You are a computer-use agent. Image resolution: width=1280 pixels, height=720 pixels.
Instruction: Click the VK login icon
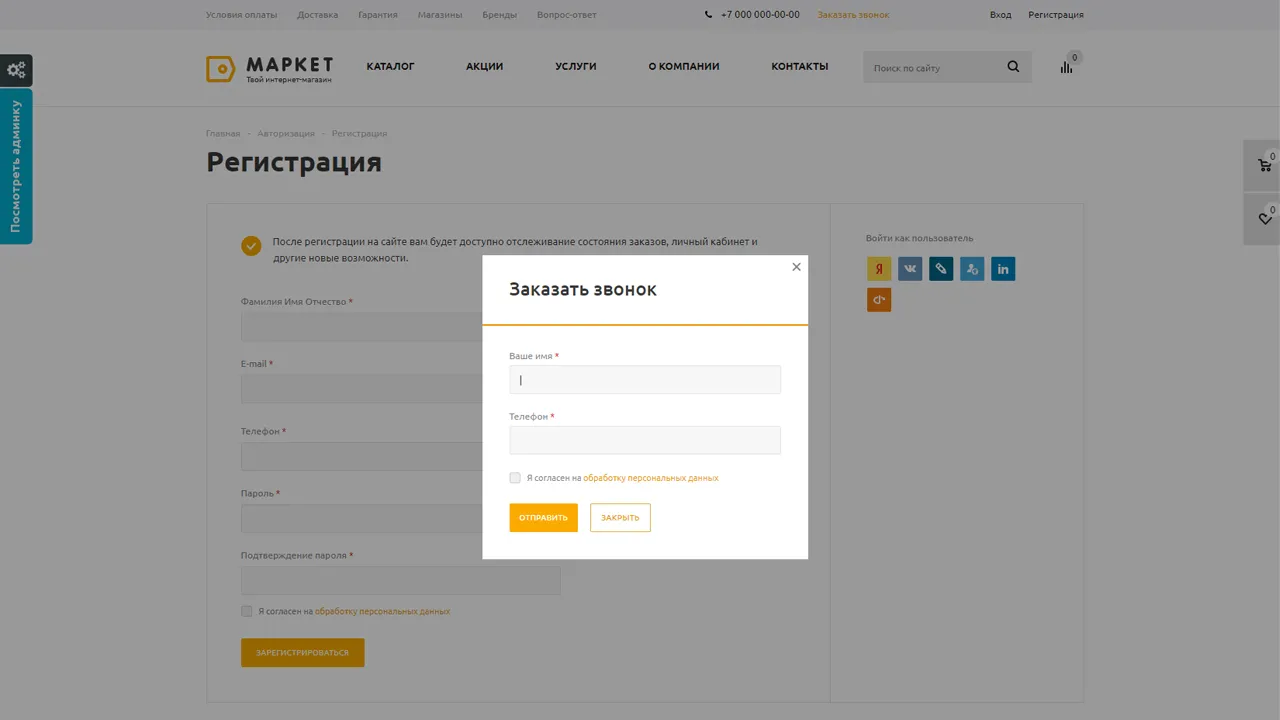(x=910, y=269)
